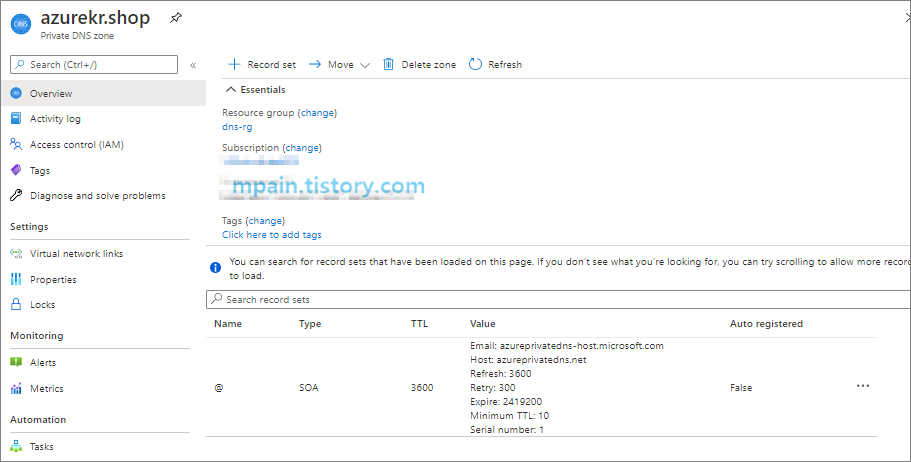Click the Tasks automation icon
Viewport: 911px width, 462px height.
click(x=16, y=446)
